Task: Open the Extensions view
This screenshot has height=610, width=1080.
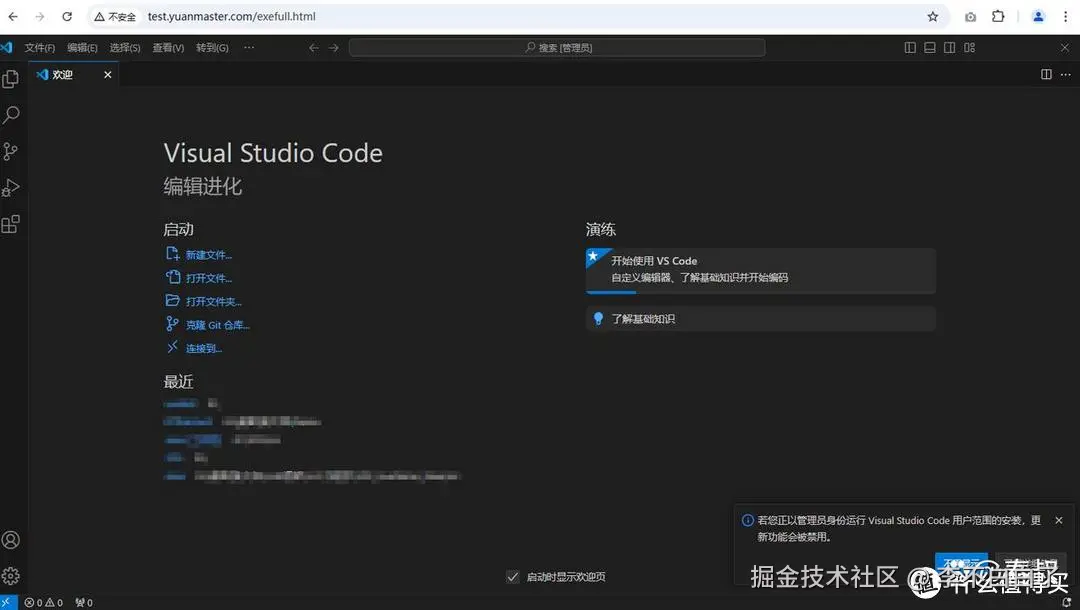Action: click(10, 224)
